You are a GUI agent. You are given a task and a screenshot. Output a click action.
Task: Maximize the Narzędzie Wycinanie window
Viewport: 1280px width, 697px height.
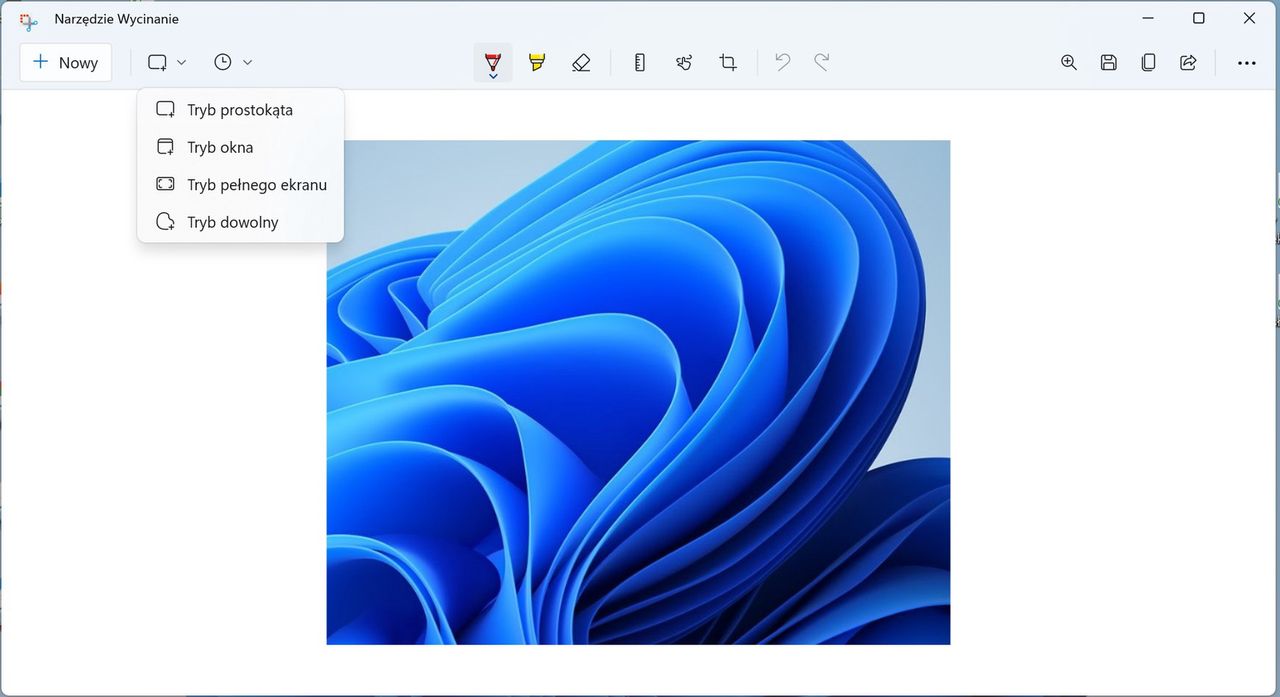[x=1199, y=18]
